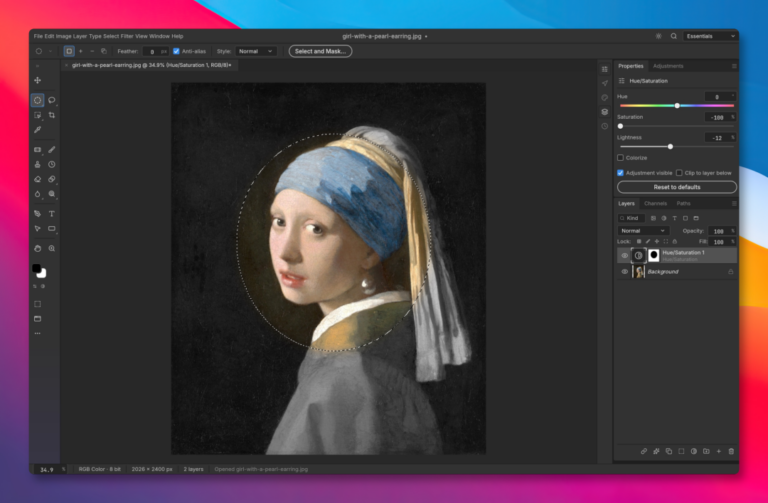
Task: Choose New selection mode in options bar
Action: tap(69, 51)
